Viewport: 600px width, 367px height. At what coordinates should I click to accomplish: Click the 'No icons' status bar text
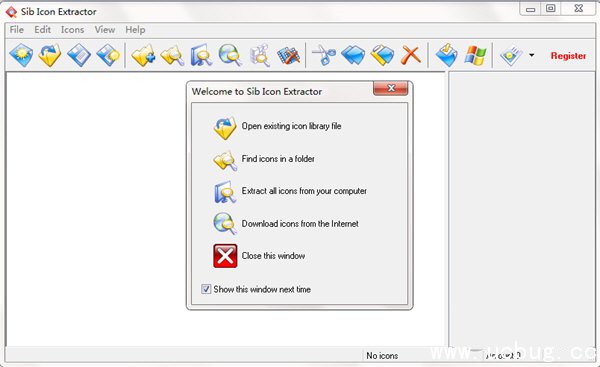pyautogui.click(x=382, y=356)
